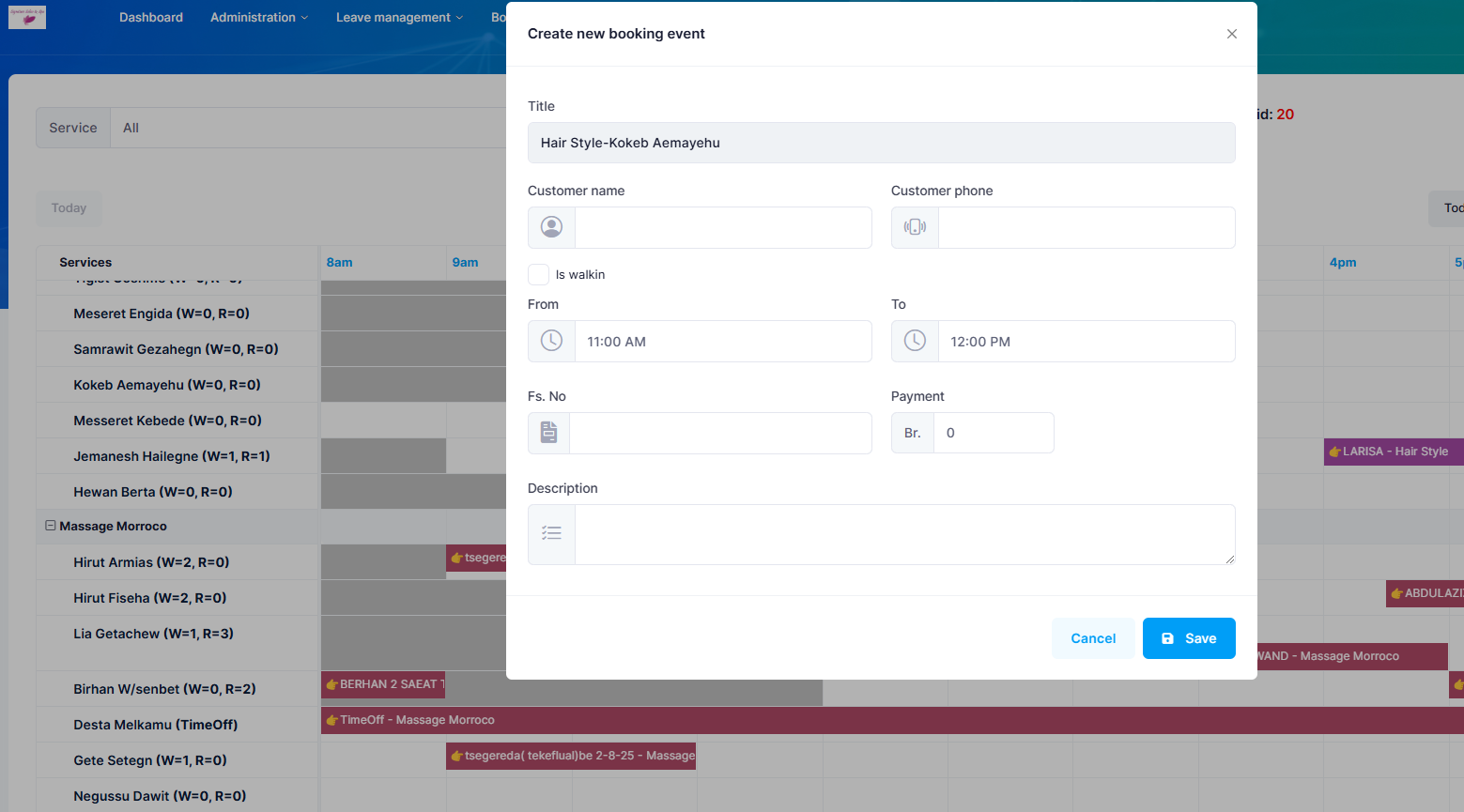This screenshot has width=1464, height=812.
Task: Close the booking dialog with the X icon
Action: 1231,34
